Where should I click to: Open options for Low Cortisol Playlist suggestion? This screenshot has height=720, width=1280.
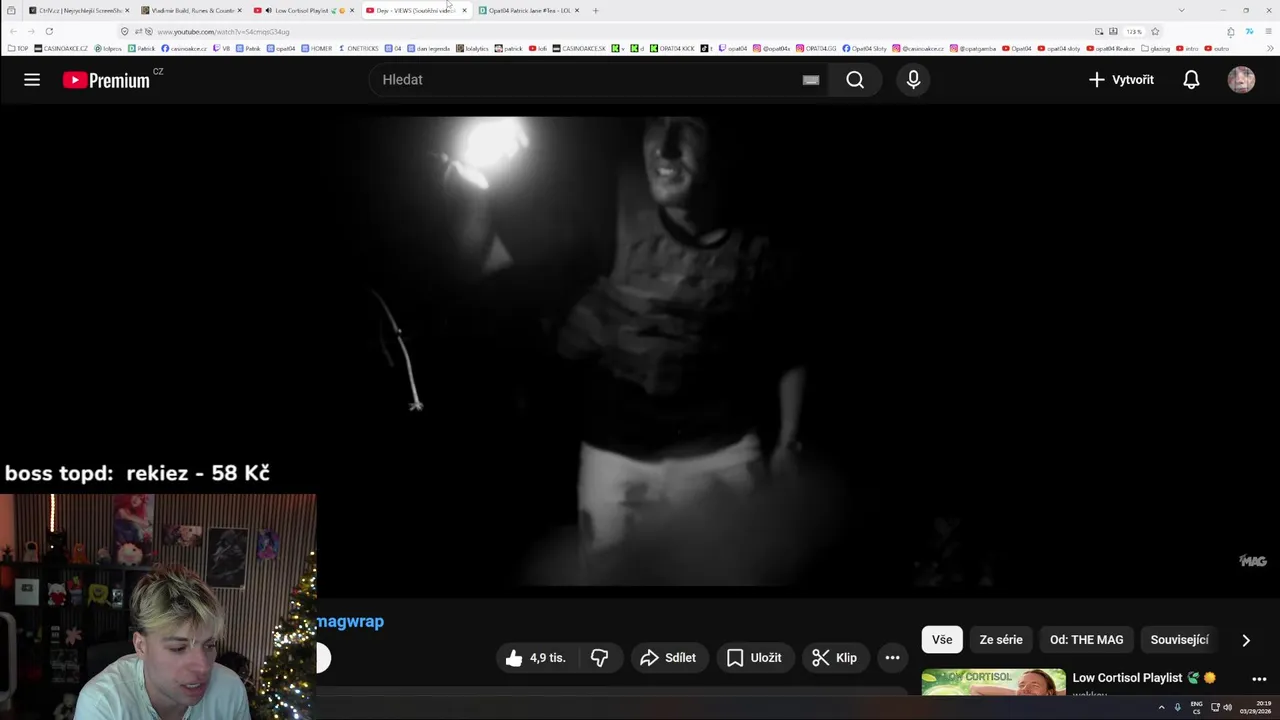point(1259,679)
